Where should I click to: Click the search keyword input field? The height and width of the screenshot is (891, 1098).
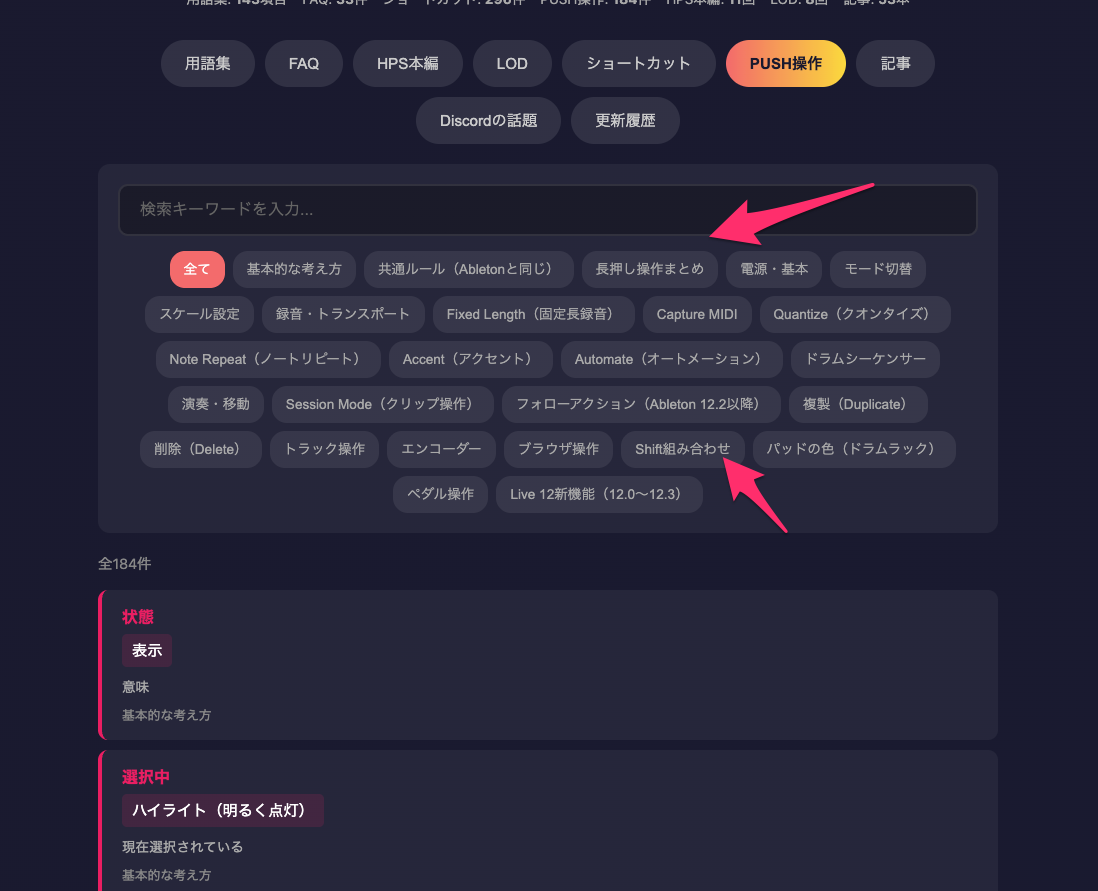tap(548, 209)
